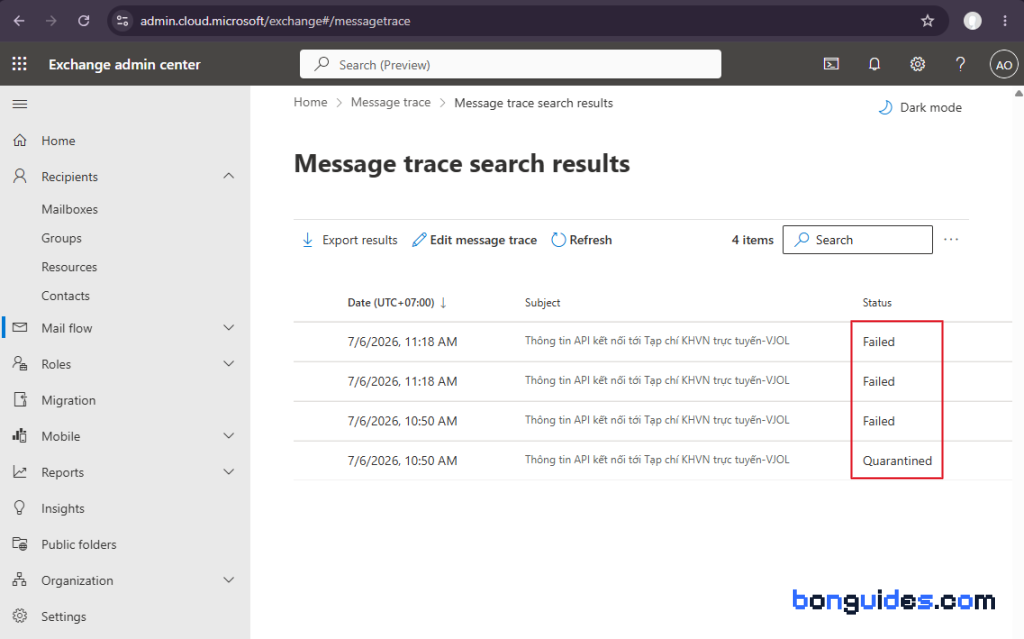The width and height of the screenshot is (1024, 639).
Task: Collapse the navigation hamburger menu
Action: tap(20, 105)
